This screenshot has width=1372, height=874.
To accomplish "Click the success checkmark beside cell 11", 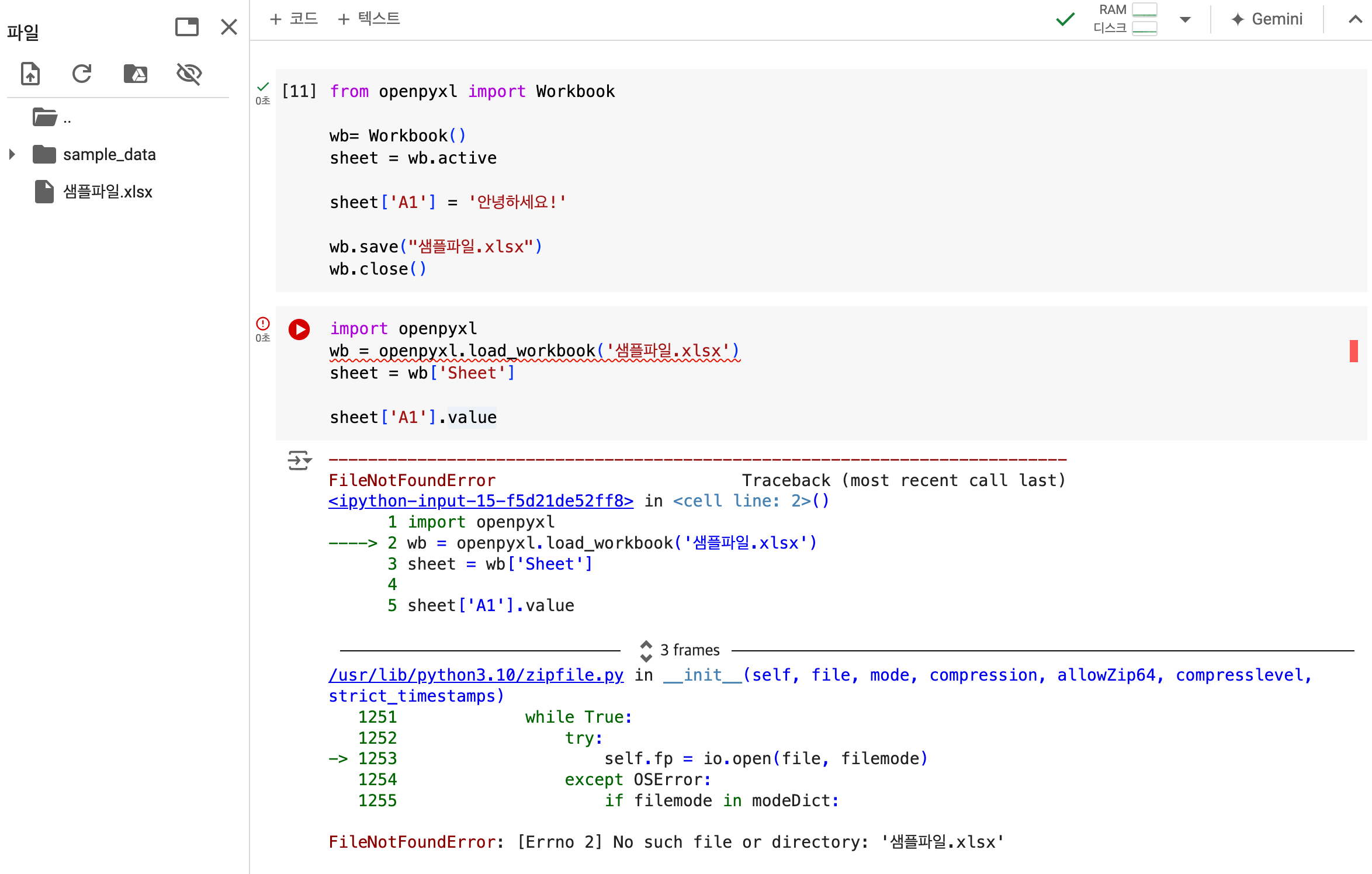I will point(263,86).
